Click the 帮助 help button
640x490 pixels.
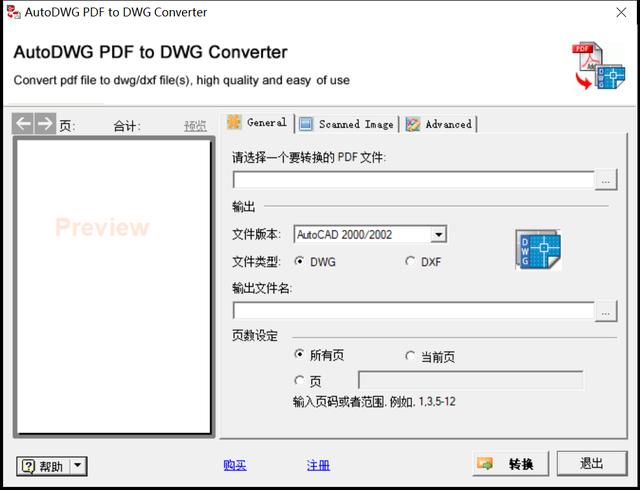[44, 466]
